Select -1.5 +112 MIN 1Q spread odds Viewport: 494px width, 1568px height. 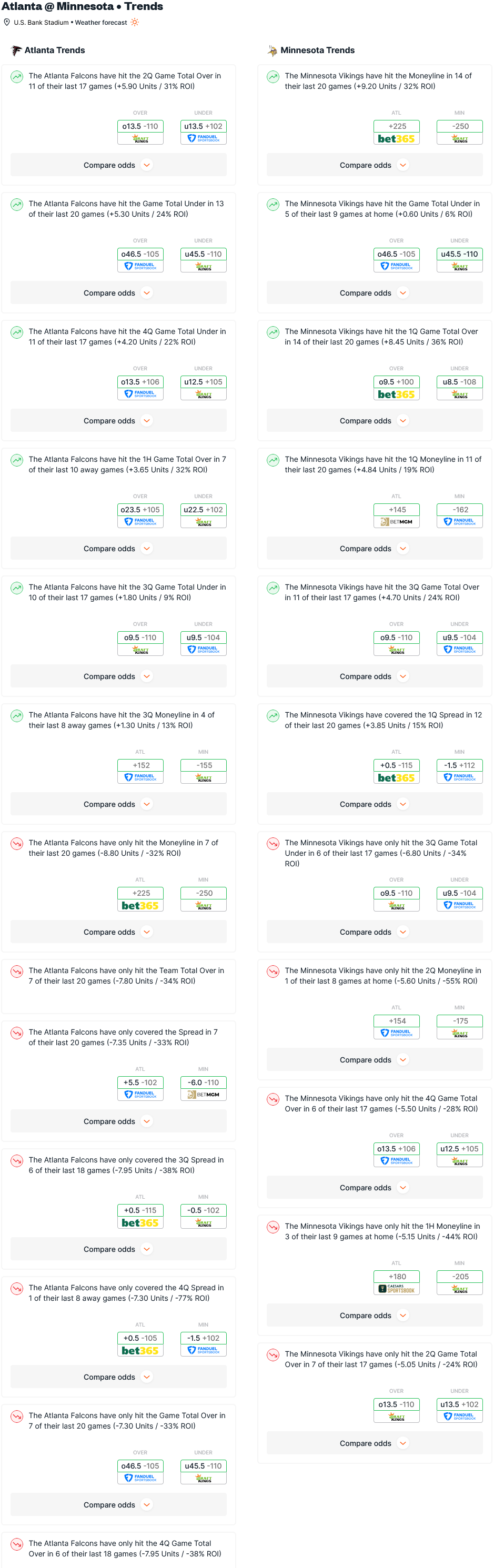pos(460,766)
